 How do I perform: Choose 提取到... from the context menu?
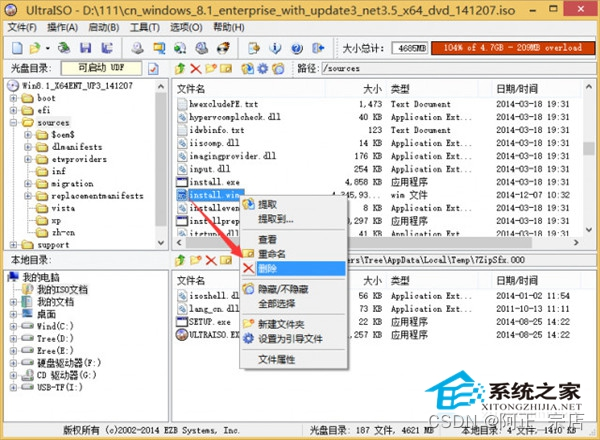pyautogui.click(x=294, y=219)
